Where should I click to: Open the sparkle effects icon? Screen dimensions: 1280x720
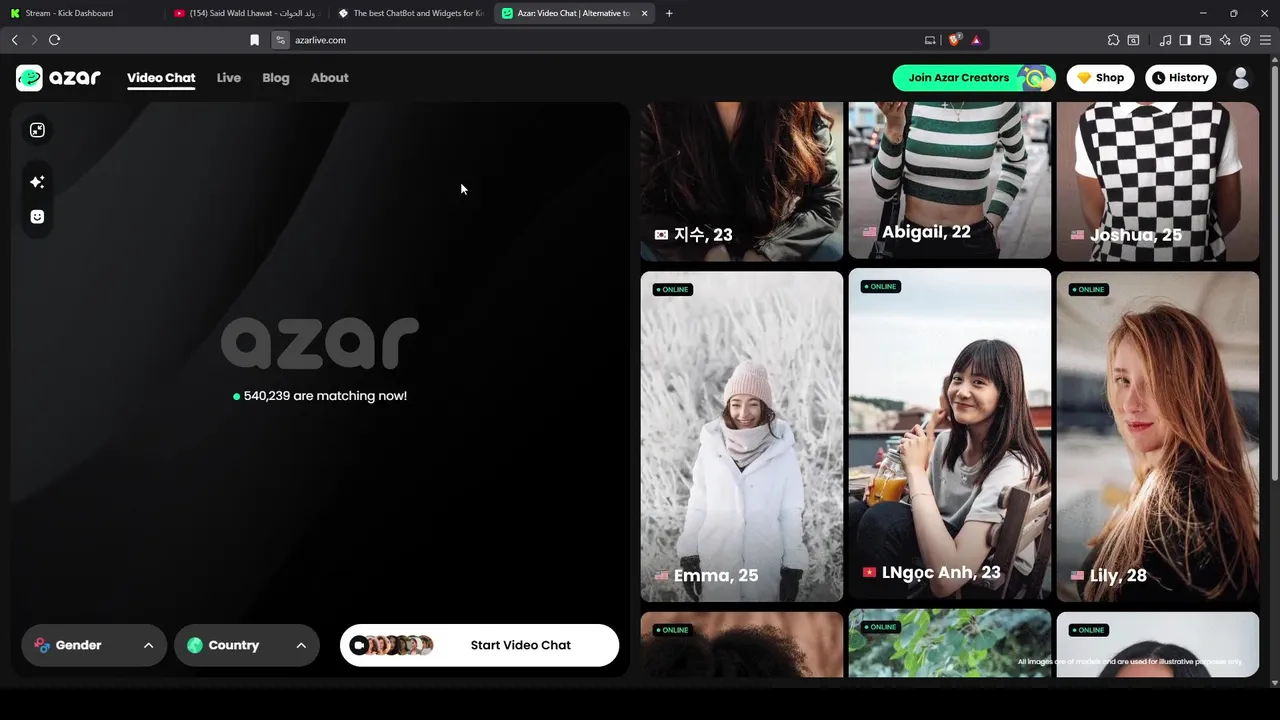click(x=37, y=182)
